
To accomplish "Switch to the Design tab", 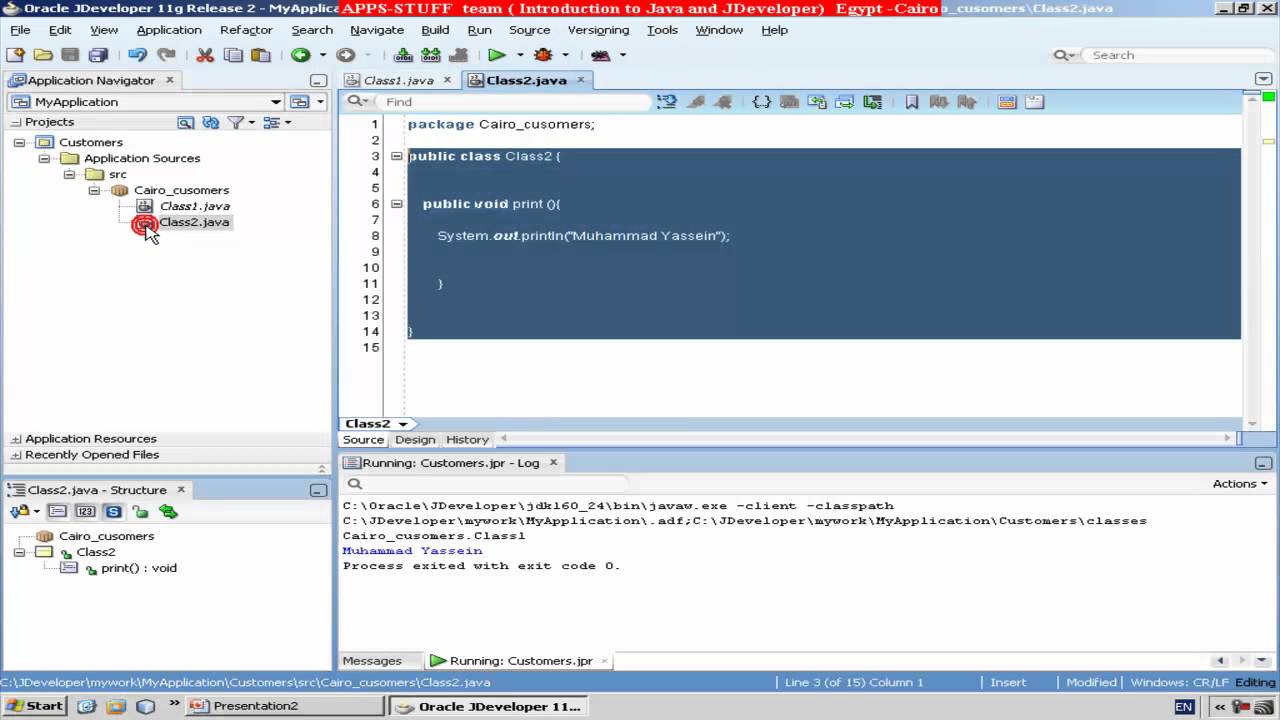I will 415,440.
